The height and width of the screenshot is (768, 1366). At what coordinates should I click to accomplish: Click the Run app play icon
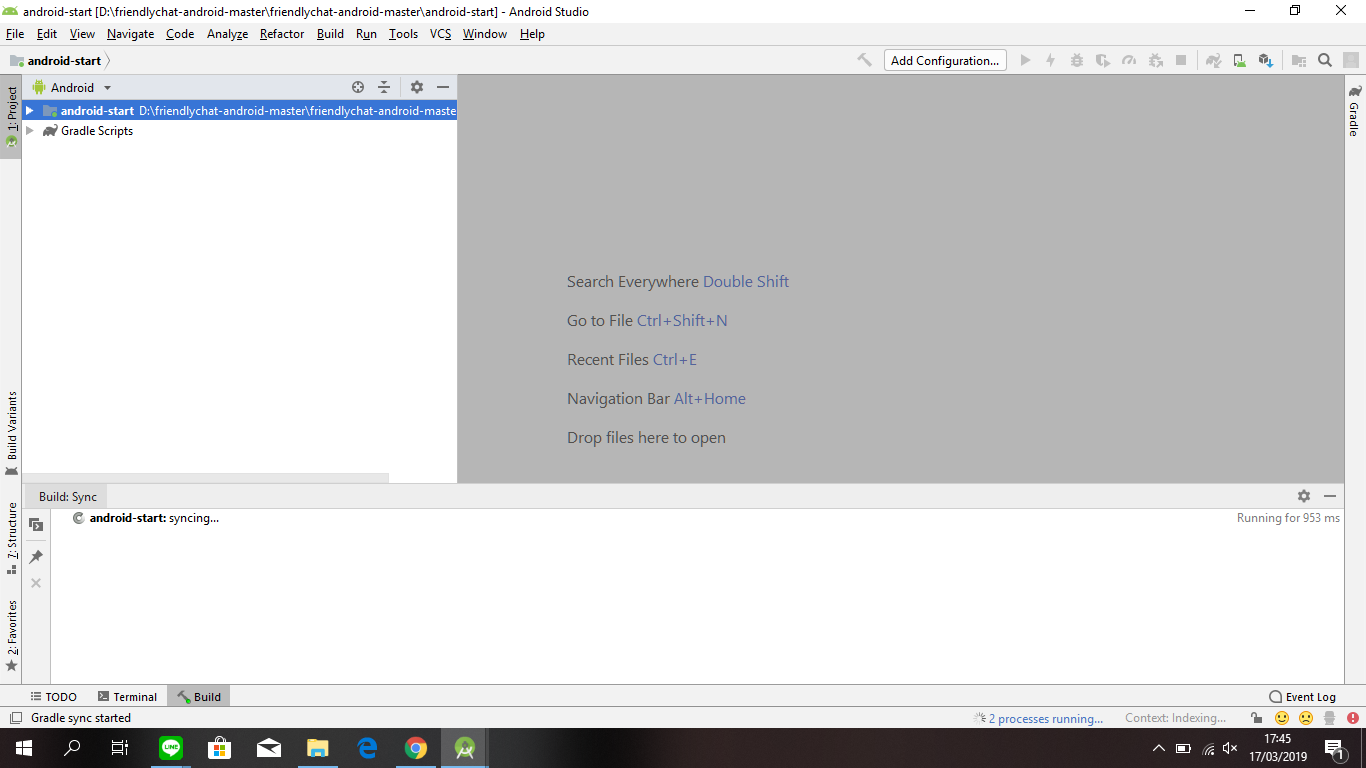coord(1025,60)
